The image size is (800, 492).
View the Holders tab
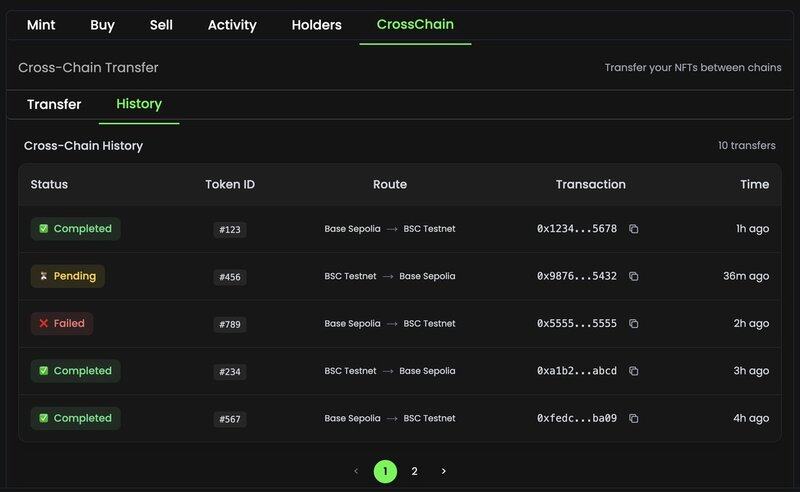[x=316, y=25]
